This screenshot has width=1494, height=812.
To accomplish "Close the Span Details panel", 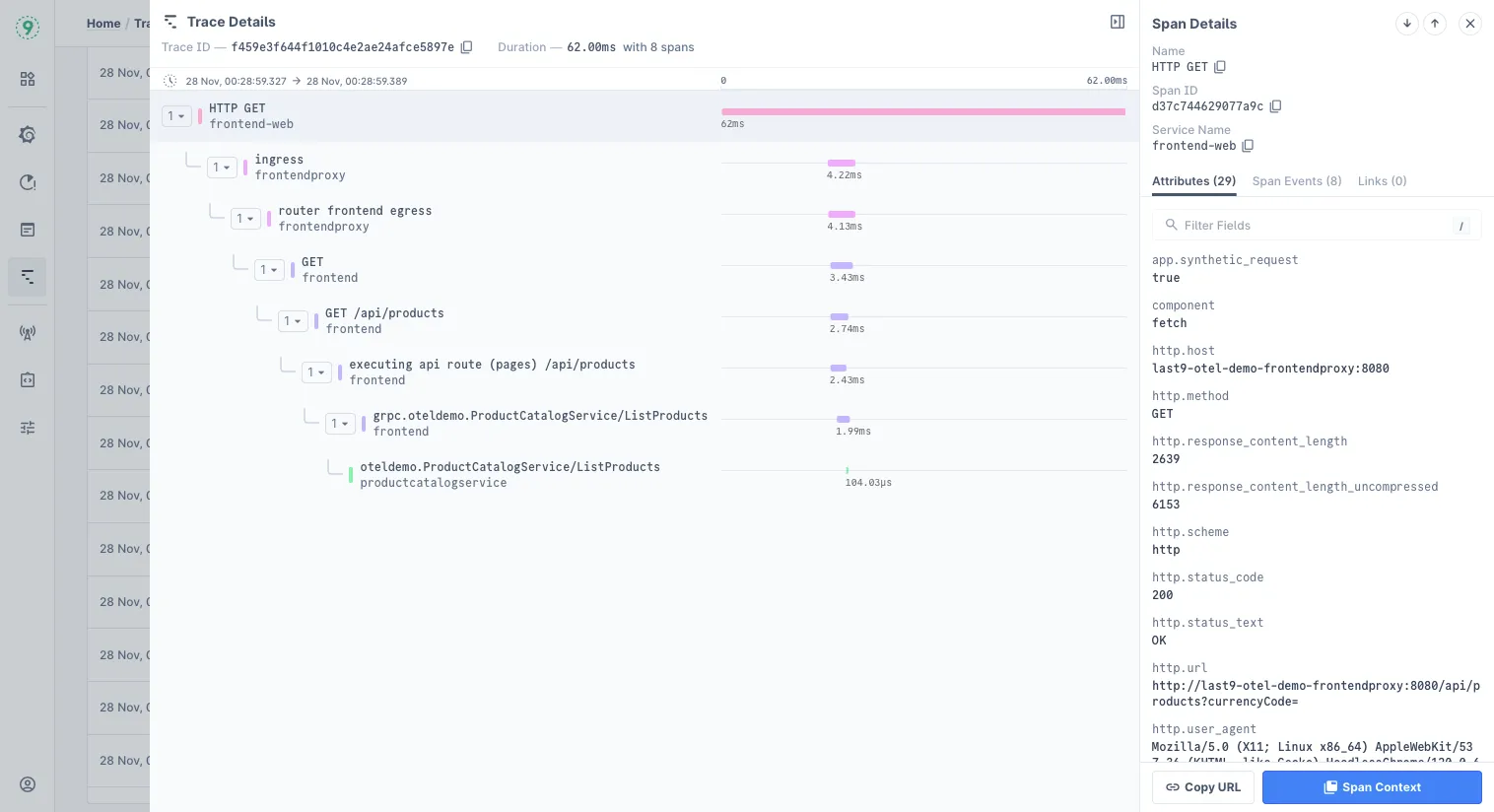I will (x=1470, y=24).
